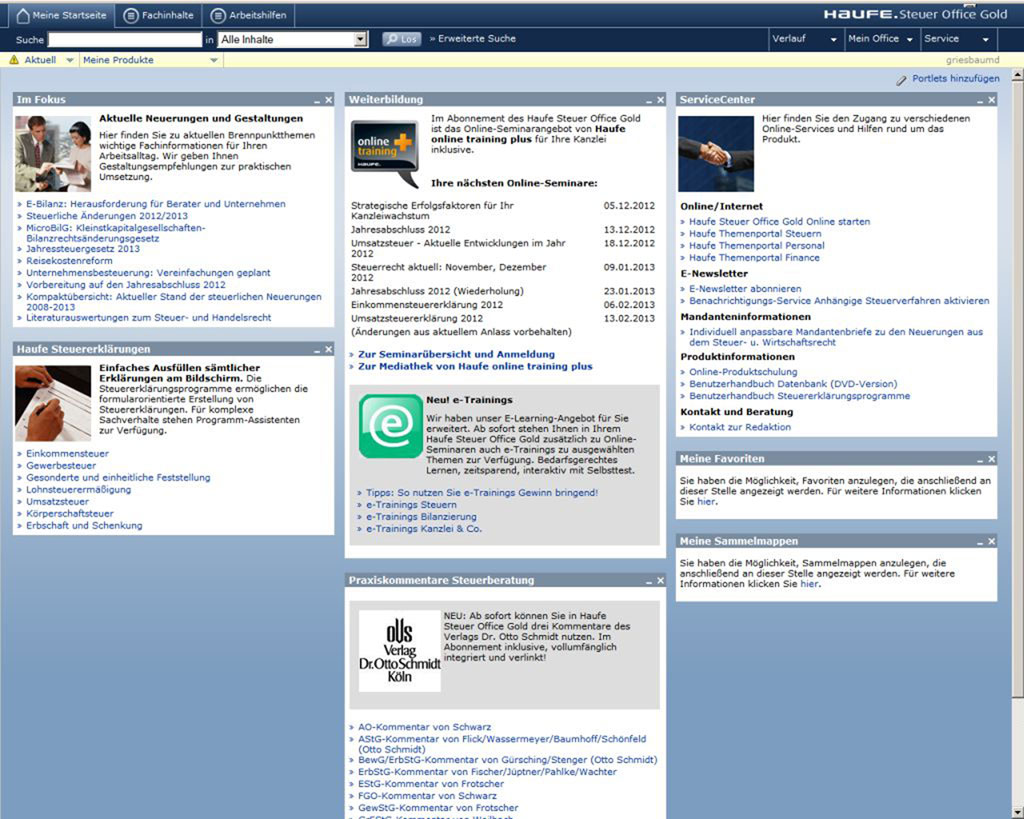Select the Einkommensteuererklärung 2012 seminar row
1024x819 pixels.
click(x=503, y=305)
